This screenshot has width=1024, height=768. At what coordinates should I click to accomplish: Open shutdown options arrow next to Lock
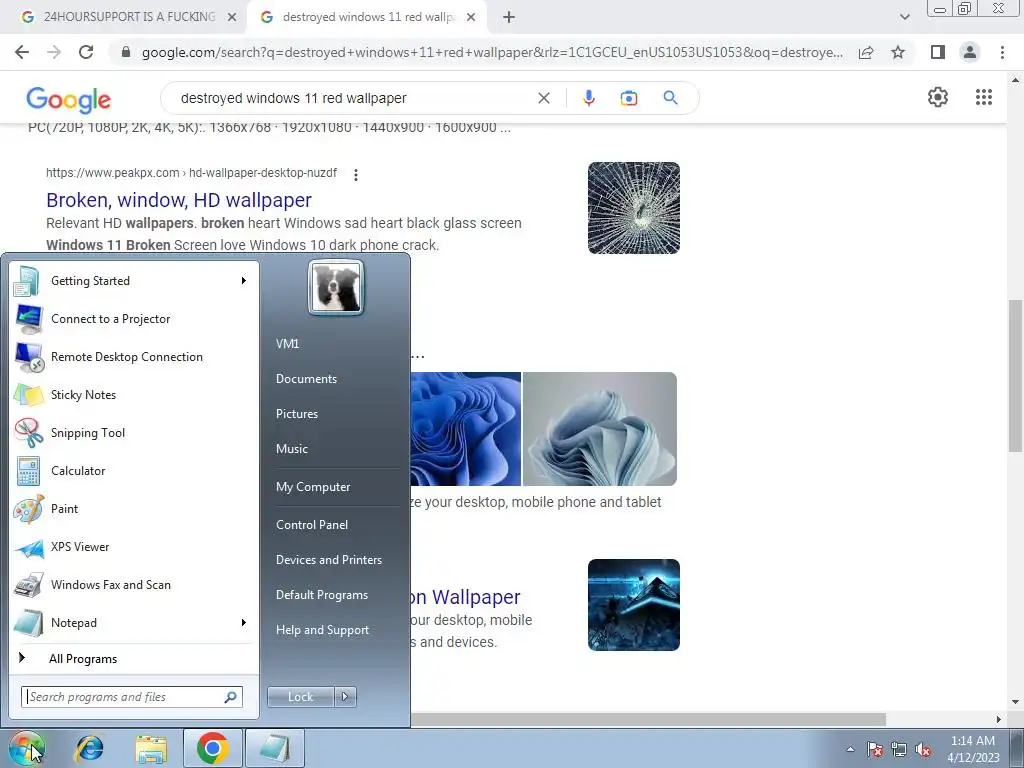coord(345,697)
